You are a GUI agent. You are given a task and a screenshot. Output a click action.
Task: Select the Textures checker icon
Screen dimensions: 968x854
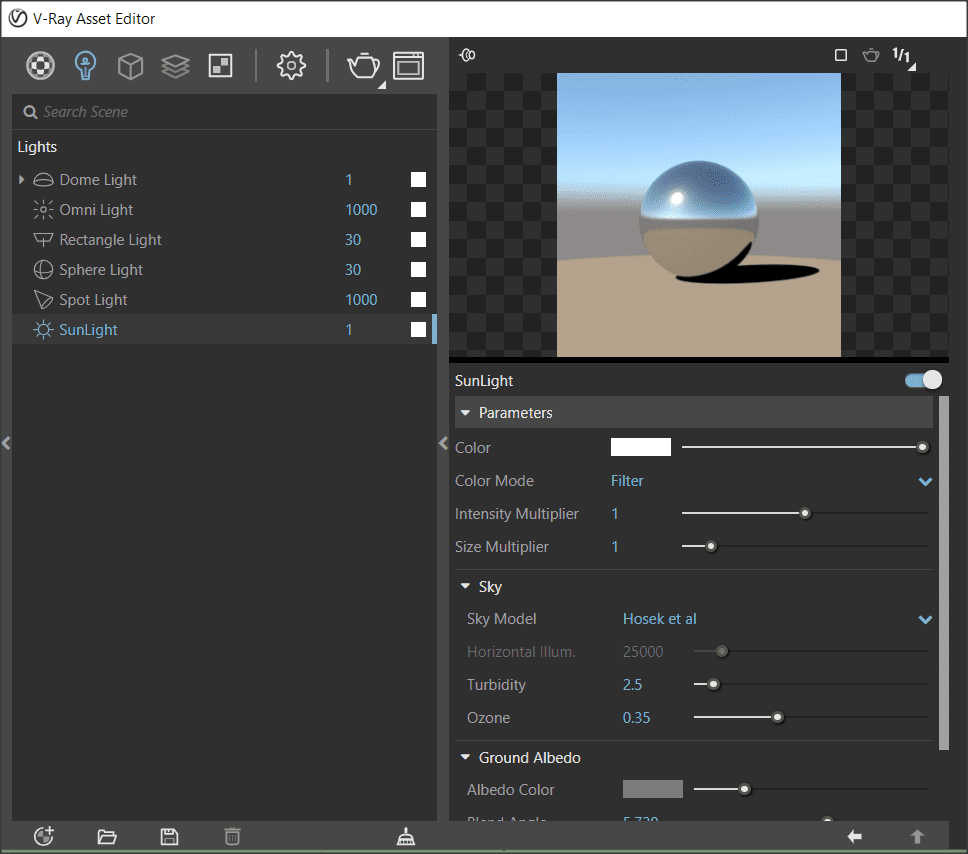[x=220, y=66]
